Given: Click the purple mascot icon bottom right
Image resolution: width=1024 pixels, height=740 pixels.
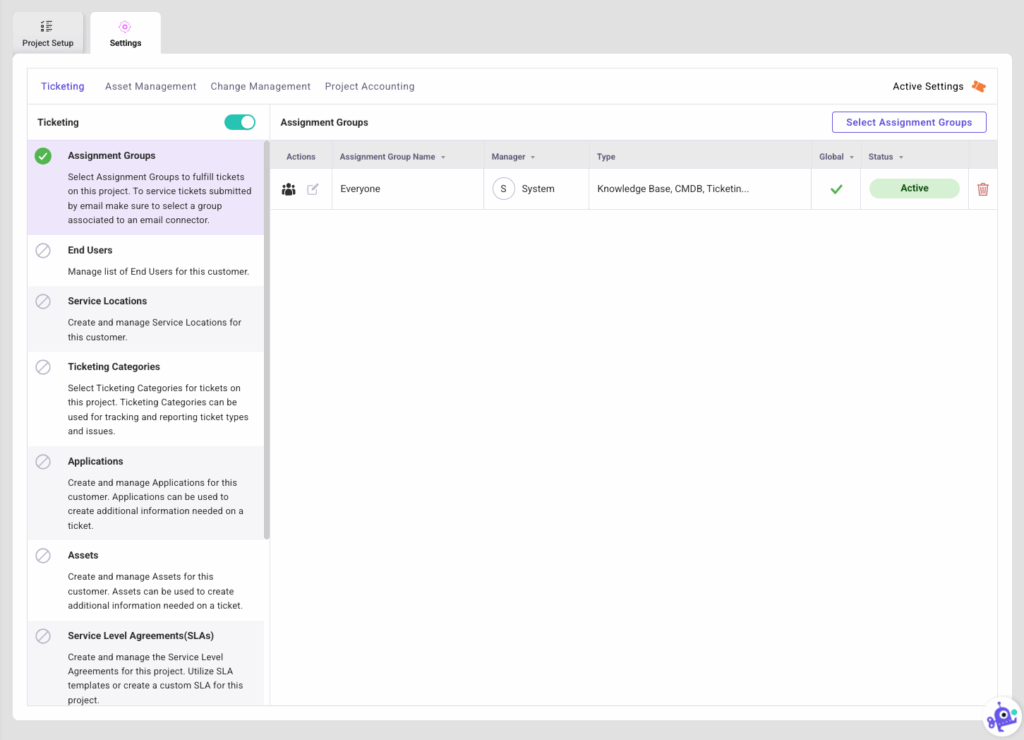Looking at the screenshot, I should pos(1000,716).
